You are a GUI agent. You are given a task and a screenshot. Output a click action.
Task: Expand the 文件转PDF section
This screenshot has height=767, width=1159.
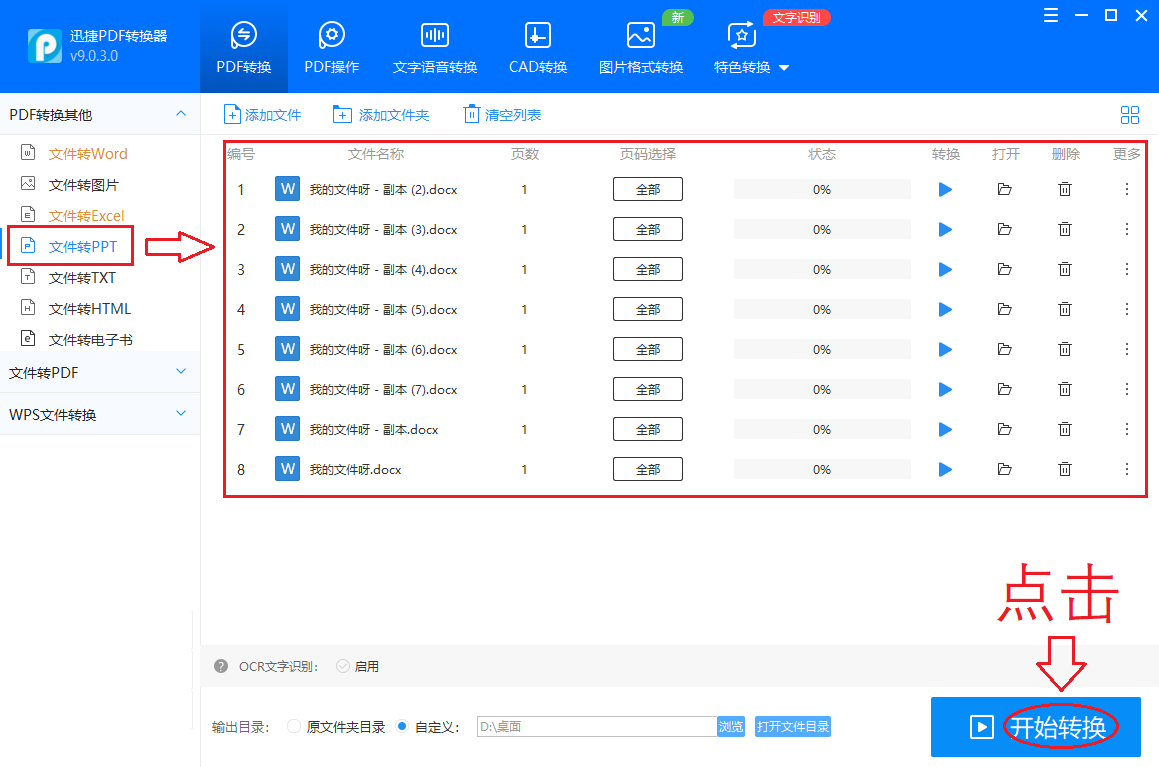(x=181, y=372)
